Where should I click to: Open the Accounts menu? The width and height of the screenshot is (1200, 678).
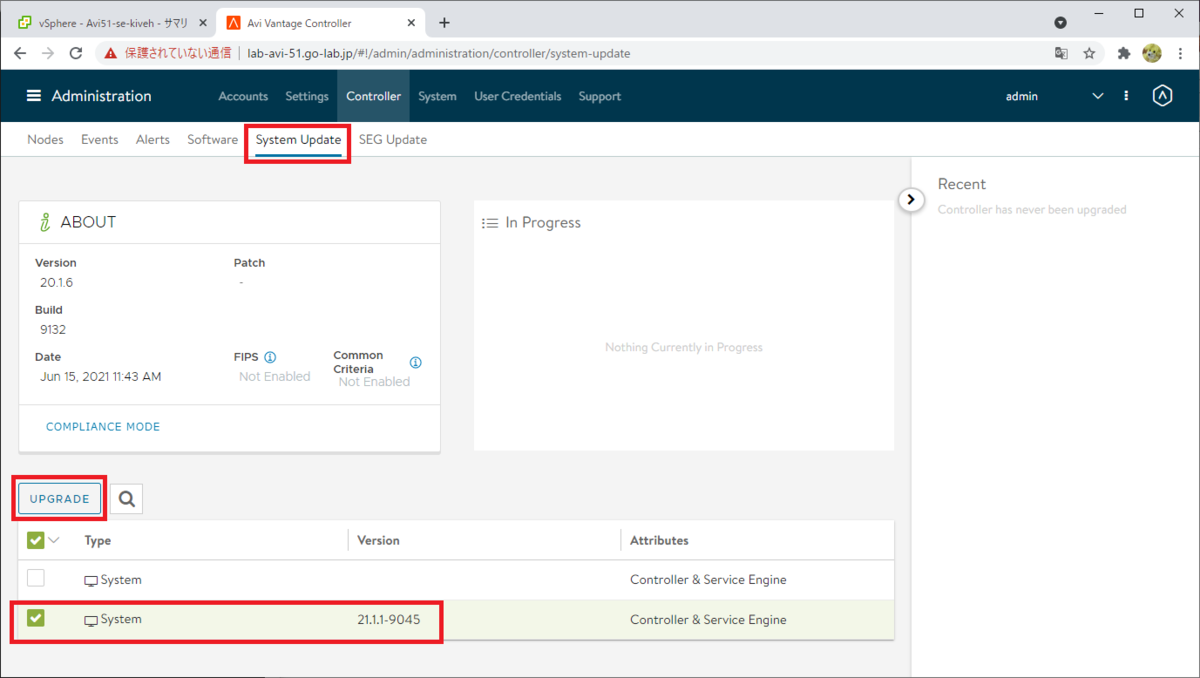pos(243,96)
